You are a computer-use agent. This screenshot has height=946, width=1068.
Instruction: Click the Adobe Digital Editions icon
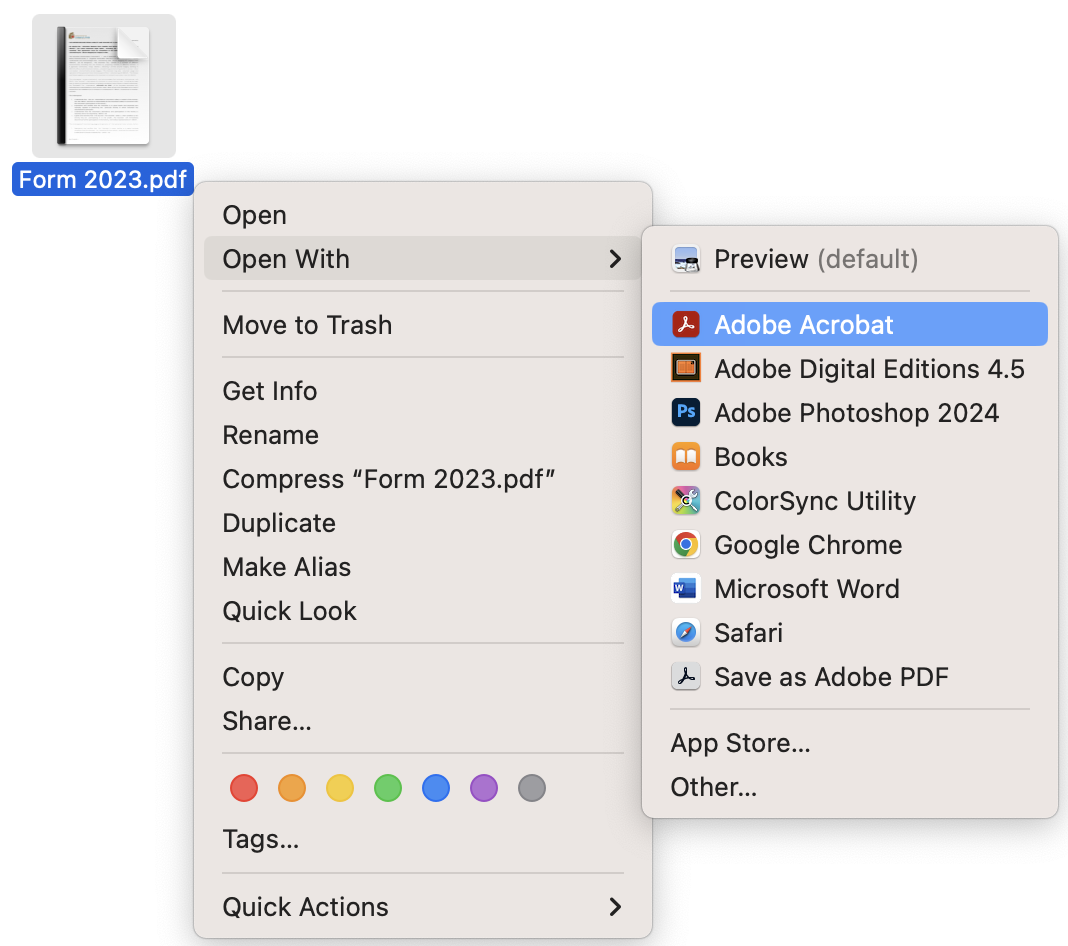[685, 368]
